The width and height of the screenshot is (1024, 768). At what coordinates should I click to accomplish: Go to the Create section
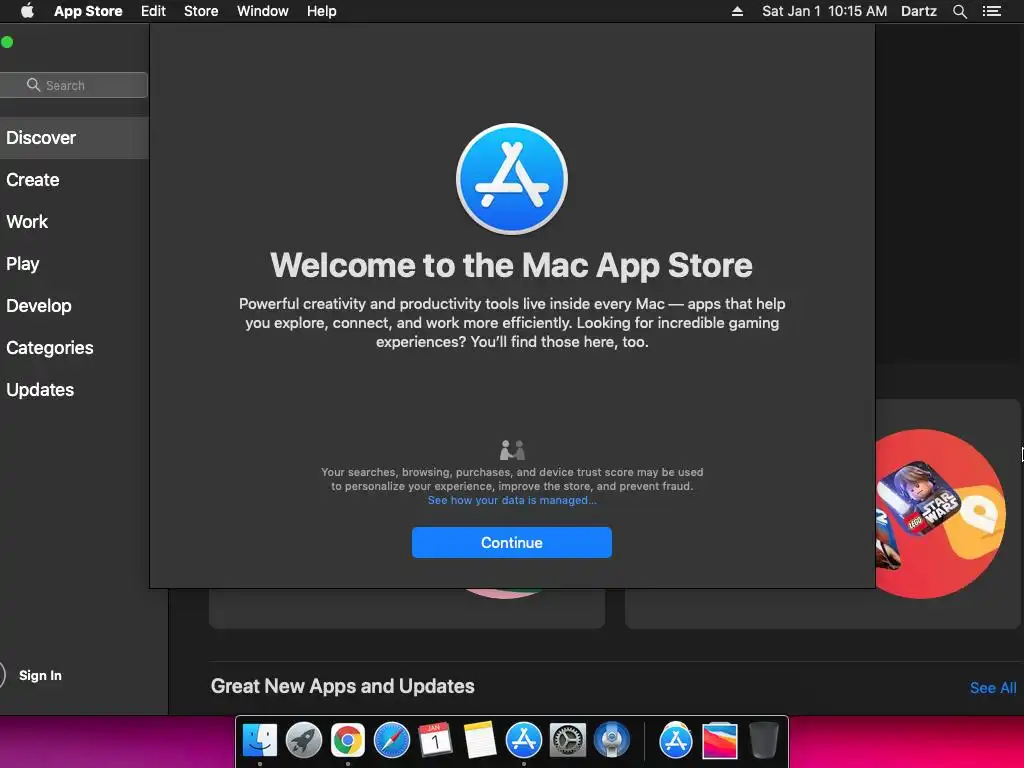click(33, 180)
